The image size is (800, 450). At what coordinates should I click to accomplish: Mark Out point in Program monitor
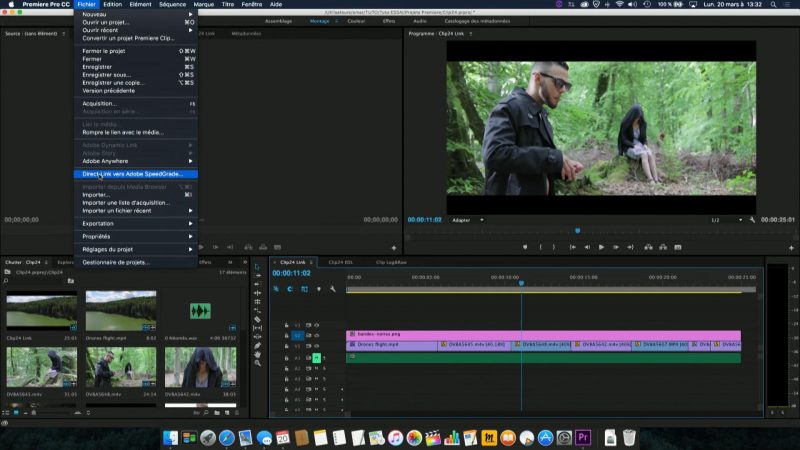[554, 247]
